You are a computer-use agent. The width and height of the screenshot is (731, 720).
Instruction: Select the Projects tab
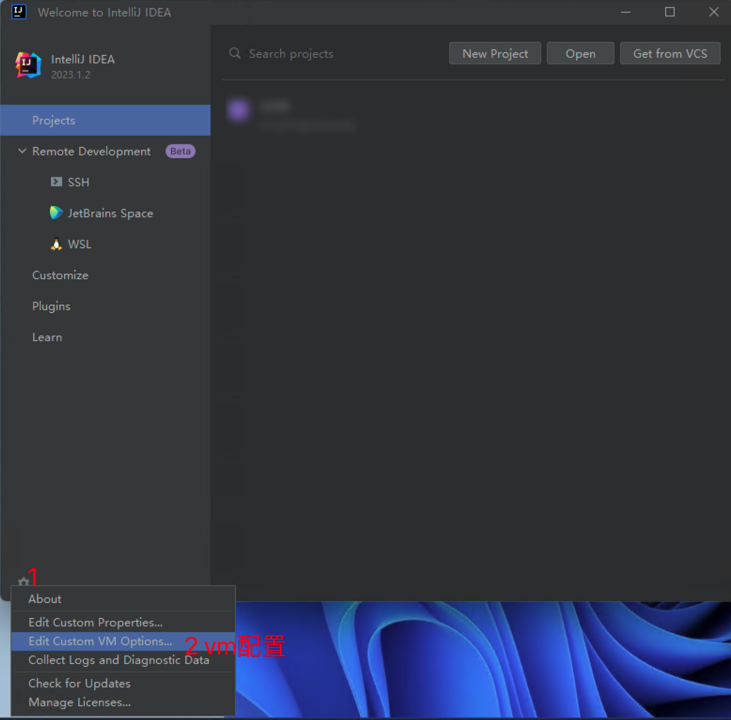pyautogui.click(x=105, y=120)
